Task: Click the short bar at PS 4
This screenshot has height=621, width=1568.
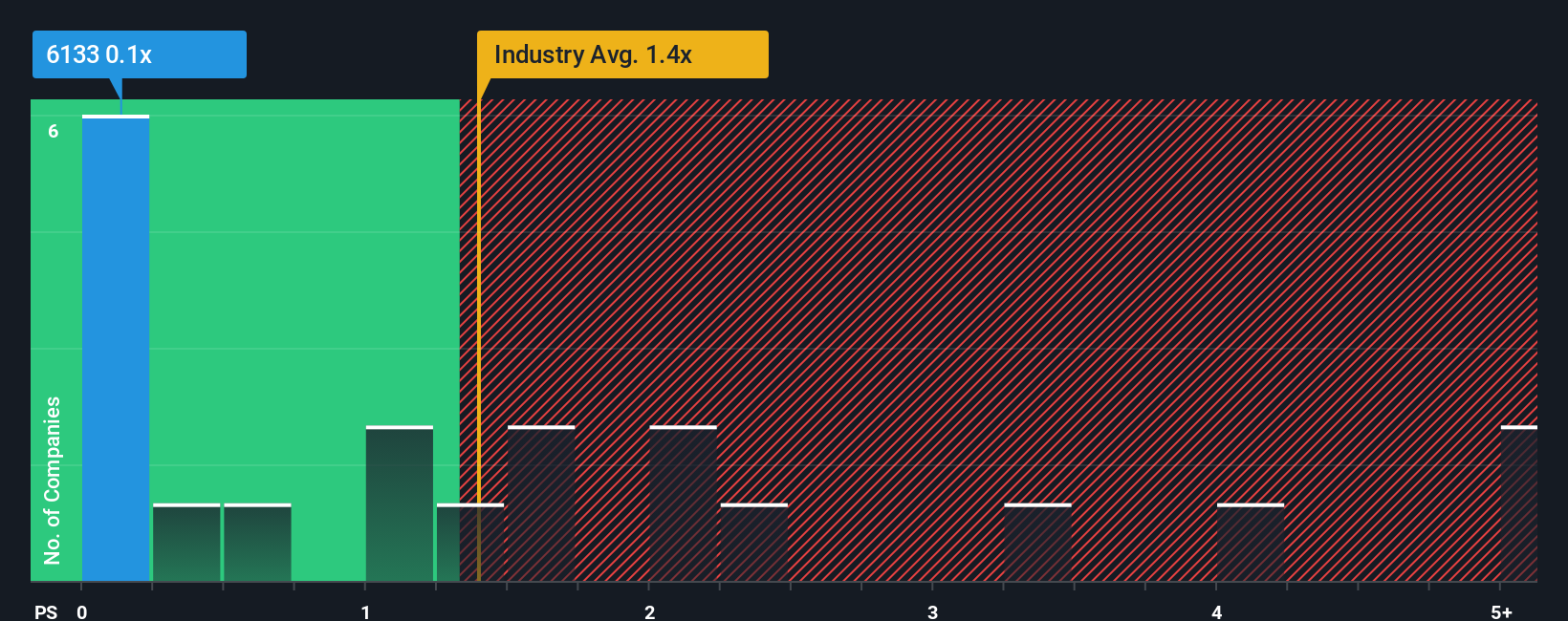Action: (x=1251, y=543)
